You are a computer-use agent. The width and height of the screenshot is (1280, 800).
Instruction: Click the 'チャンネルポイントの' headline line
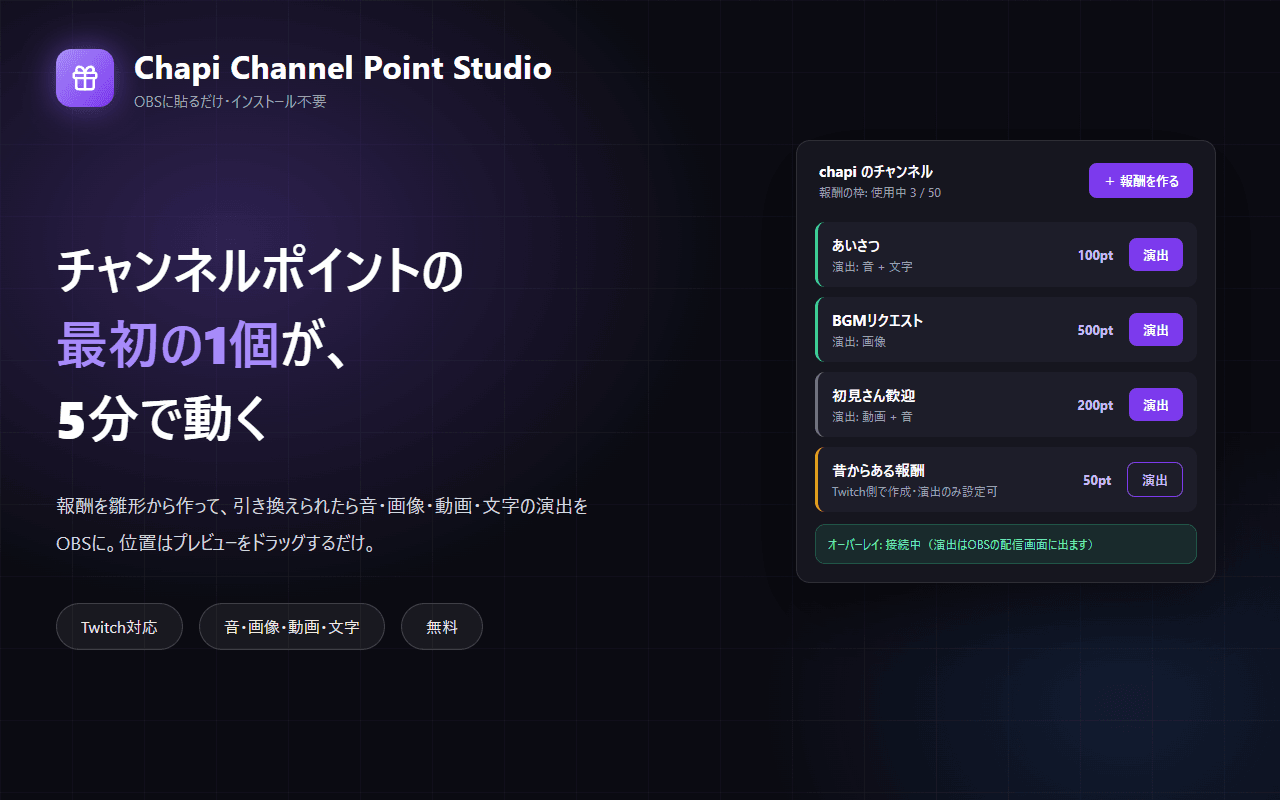coord(260,270)
